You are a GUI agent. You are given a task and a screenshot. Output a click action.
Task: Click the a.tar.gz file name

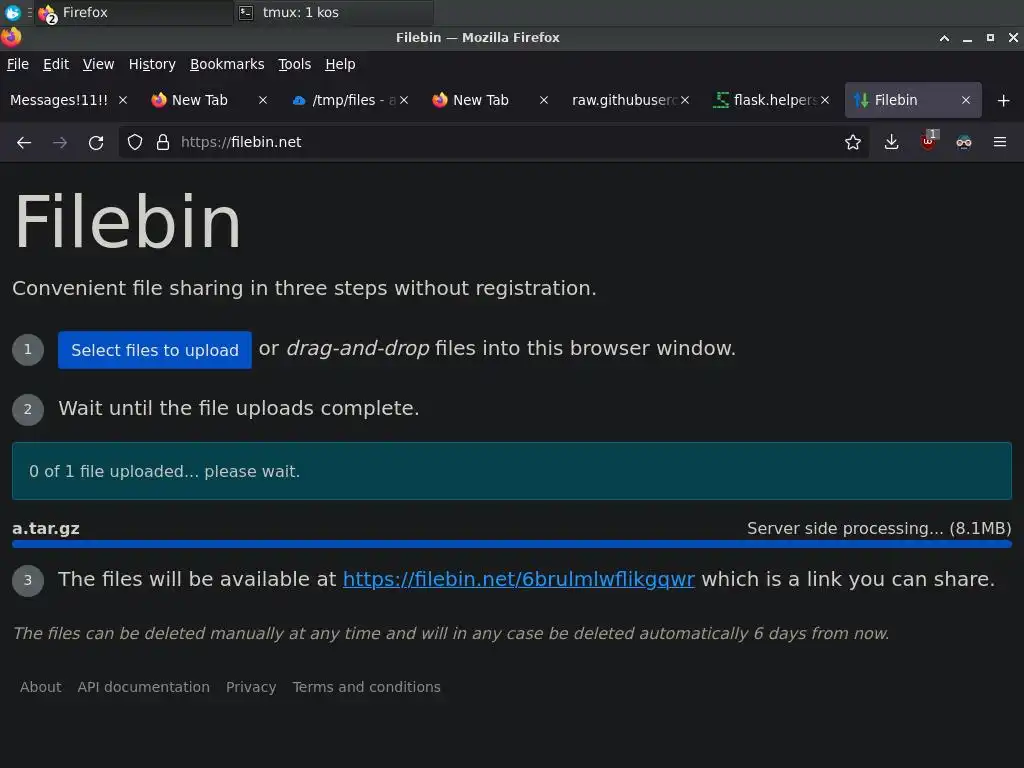[x=46, y=528]
